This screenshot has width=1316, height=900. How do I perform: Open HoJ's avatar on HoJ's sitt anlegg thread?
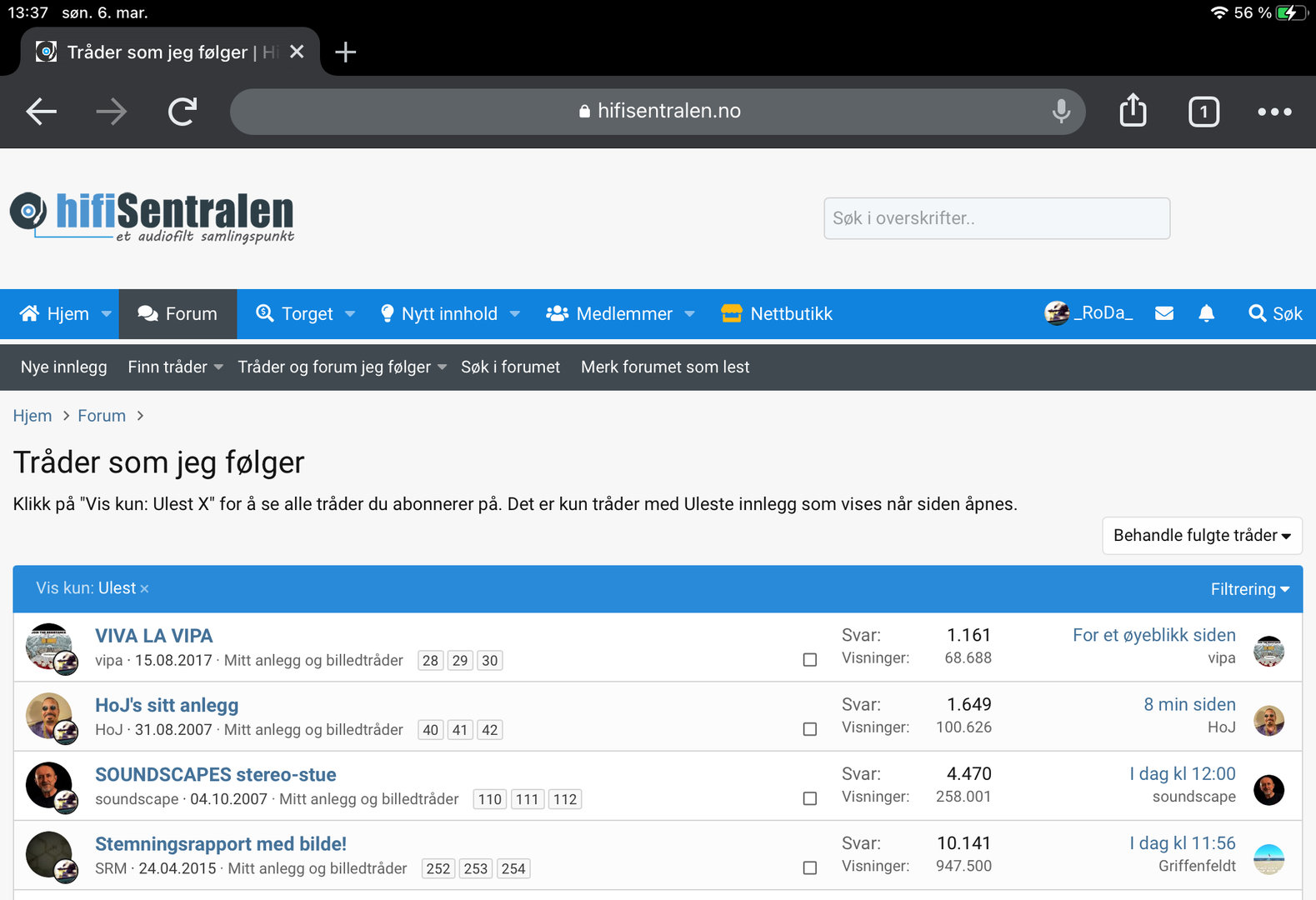(x=49, y=716)
